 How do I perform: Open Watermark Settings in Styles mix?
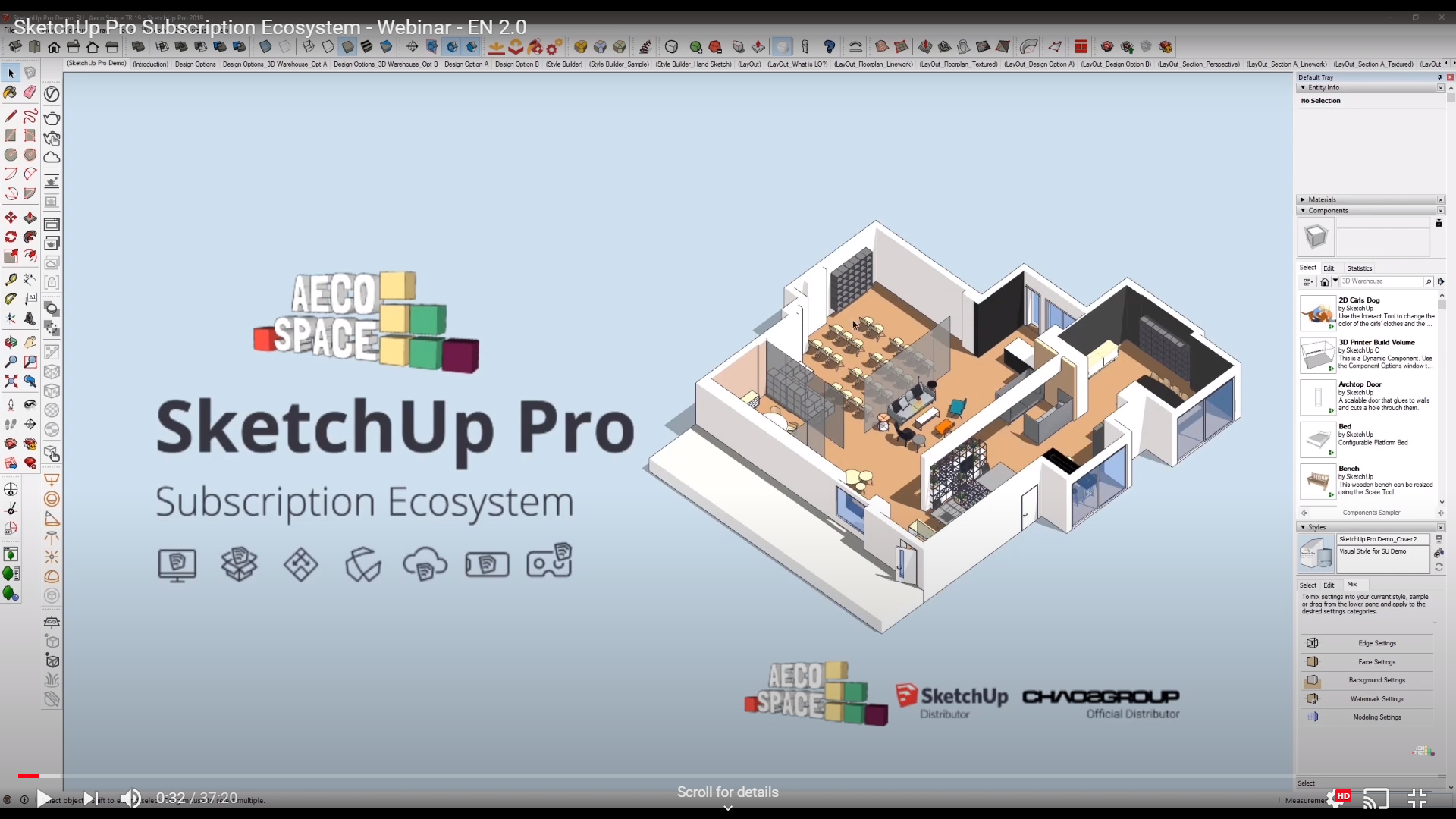[x=1367, y=699]
